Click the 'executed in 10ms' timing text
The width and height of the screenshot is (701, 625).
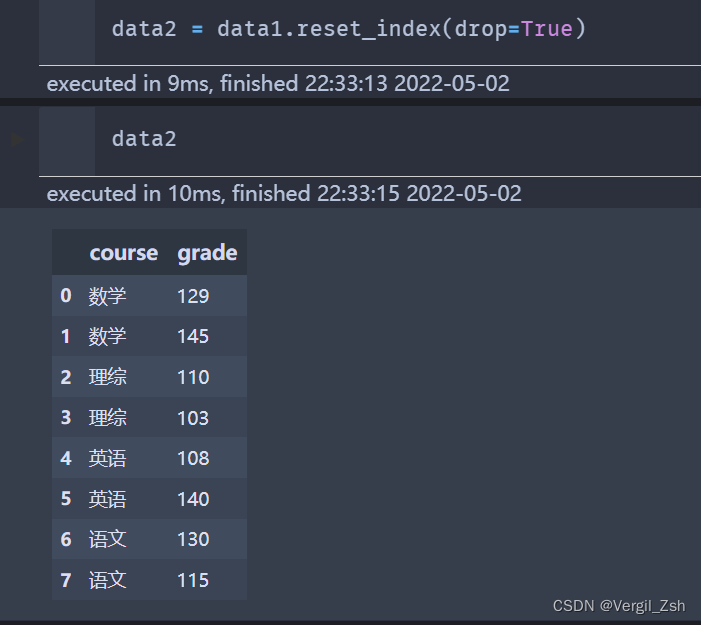click(x=284, y=194)
